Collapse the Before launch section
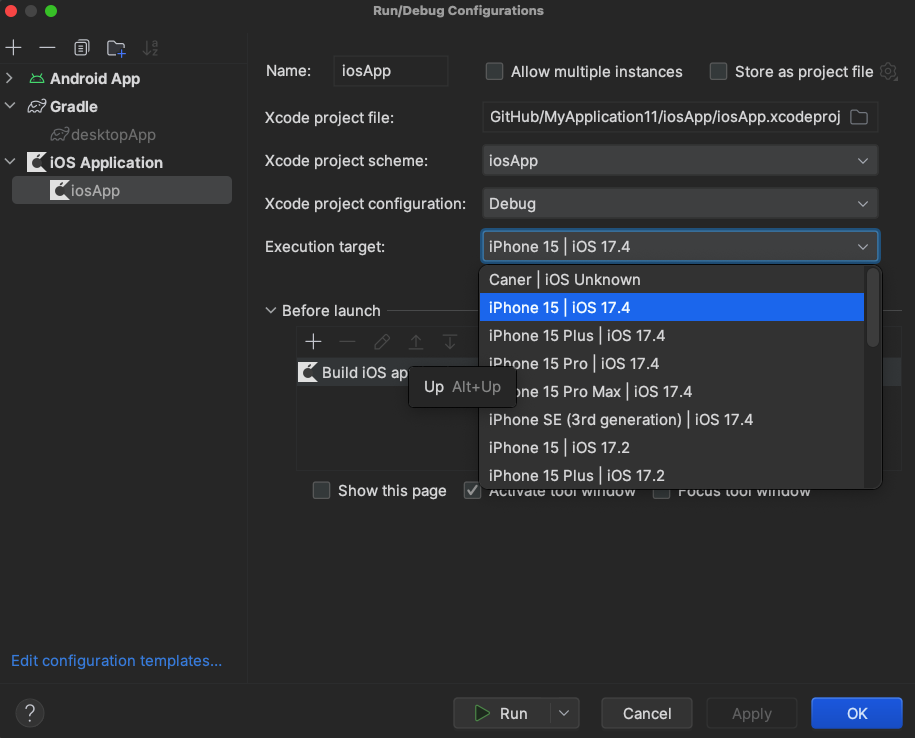915x738 pixels. coord(271,310)
